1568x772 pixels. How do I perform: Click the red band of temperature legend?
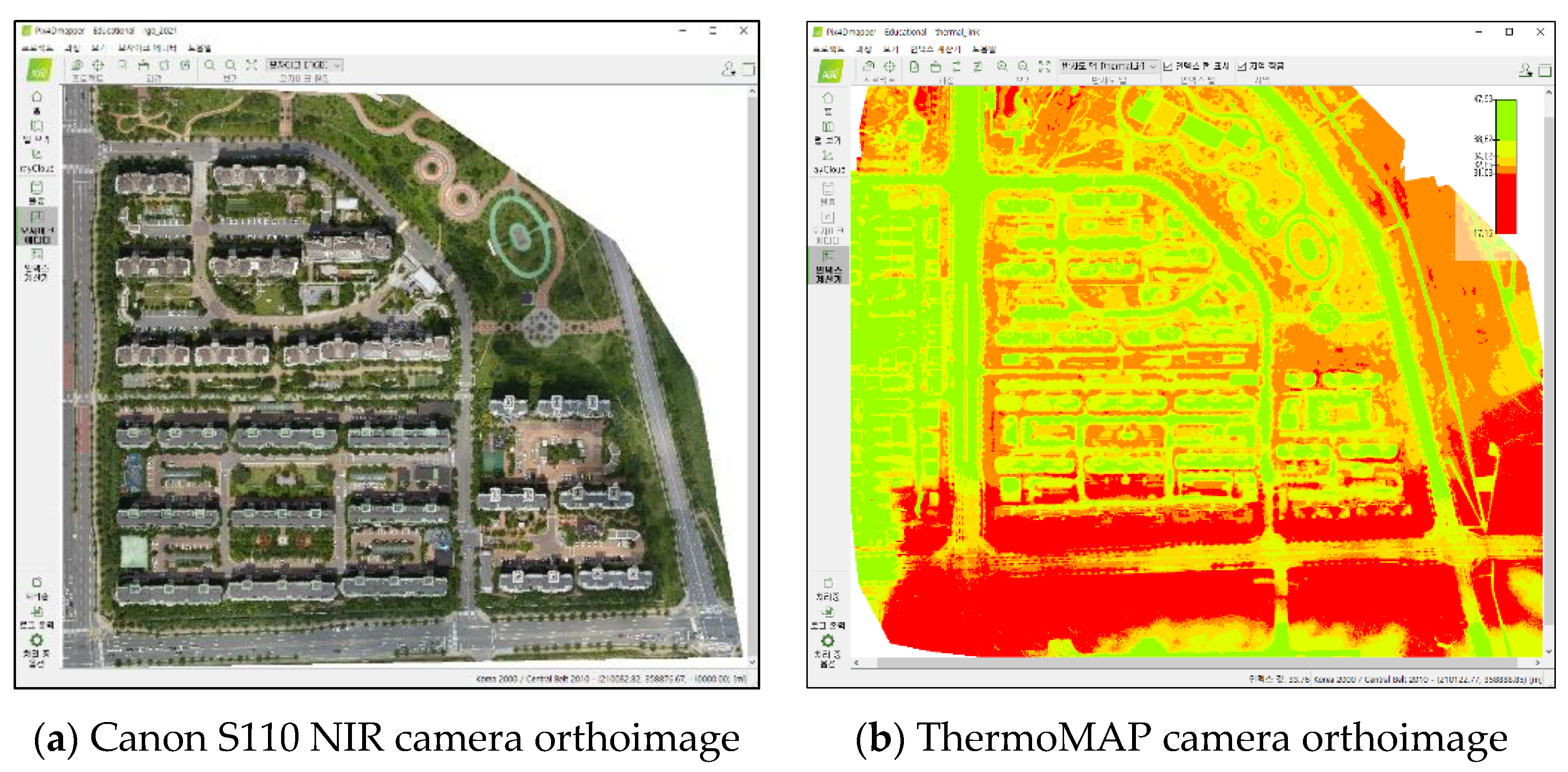point(1506,204)
